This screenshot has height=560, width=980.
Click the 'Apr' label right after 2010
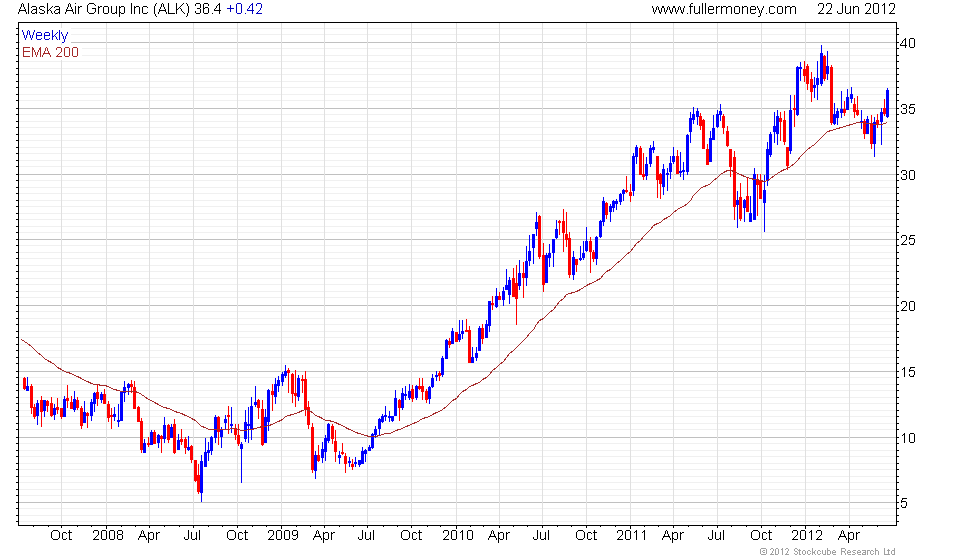click(499, 536)
